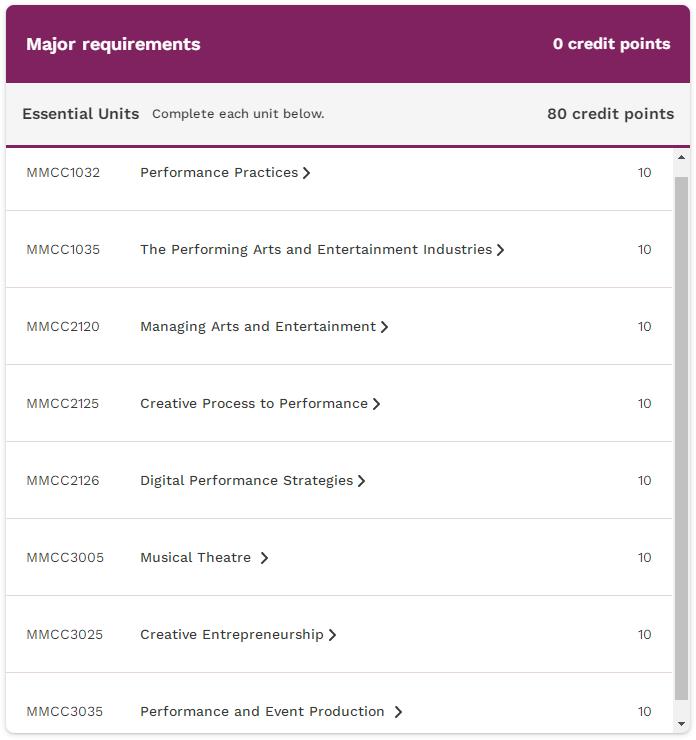Image resolution: width=696 pixels, height=740 pixels.
Task: Open Creative Entrepreneurship unit page
Action: (x=232, y=634)
